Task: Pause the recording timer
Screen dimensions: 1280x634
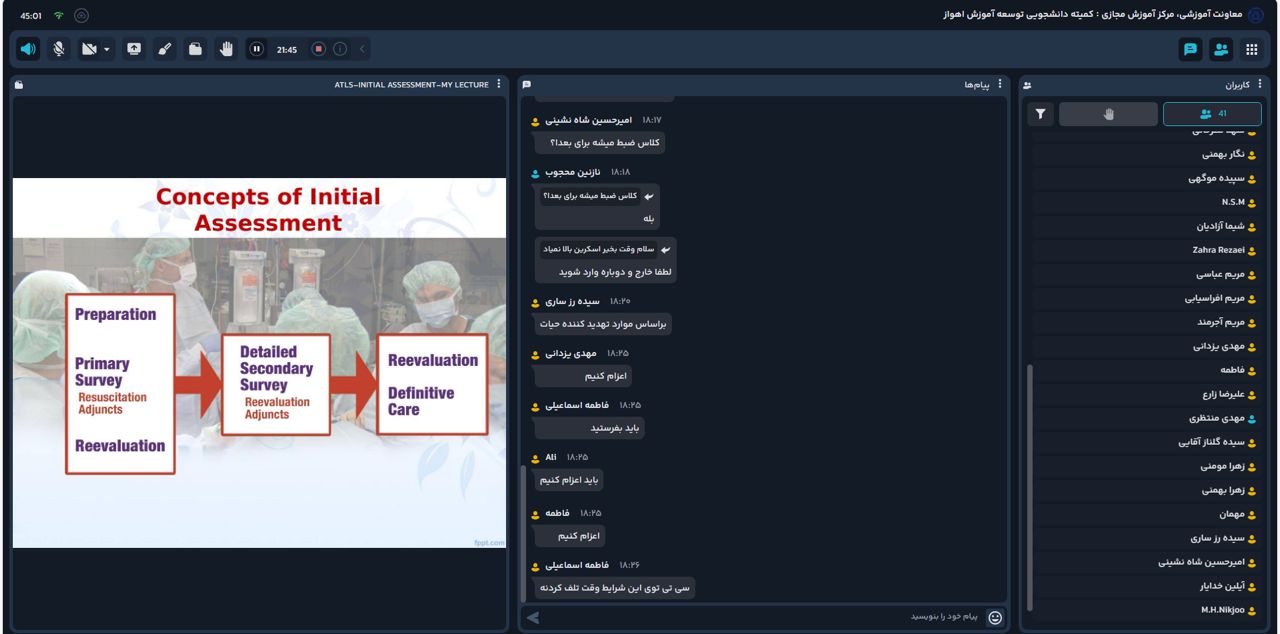Action: [x=256, y=48]
